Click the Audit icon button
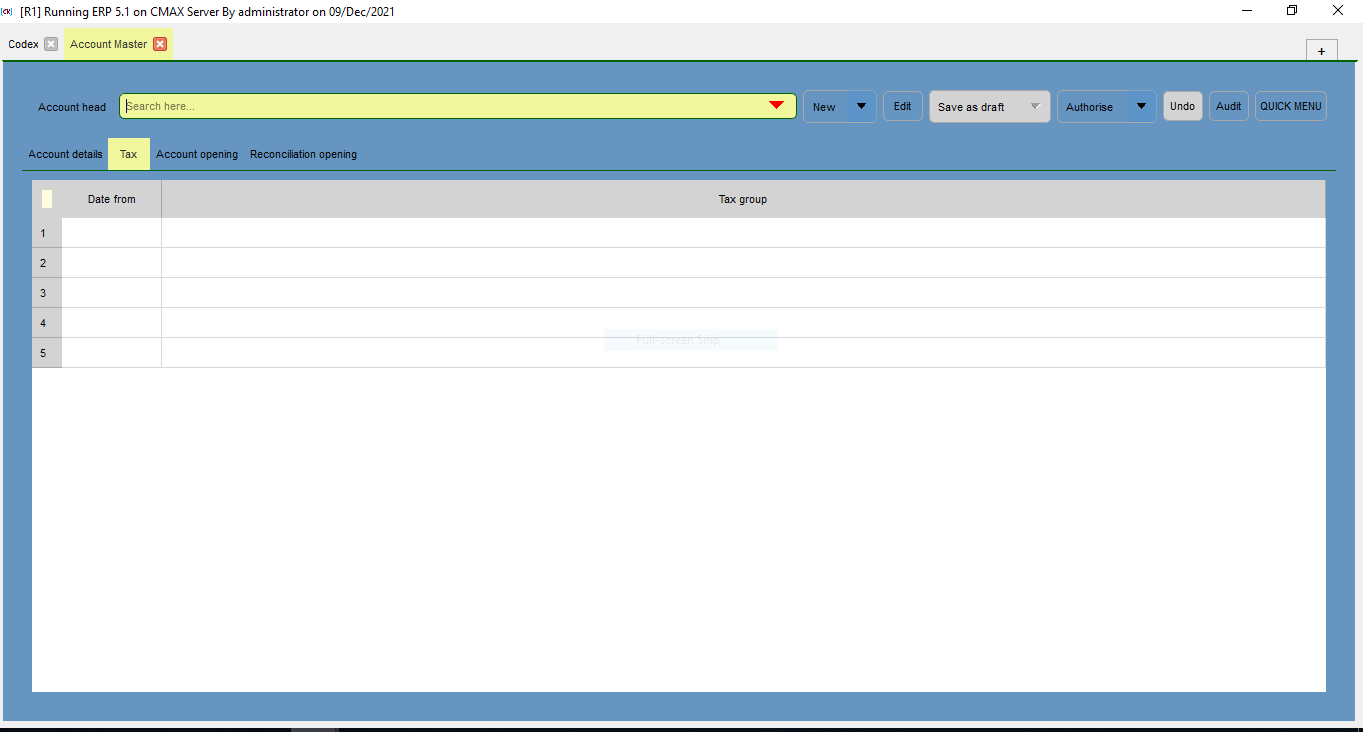The image size is (1363, 732). (1228, 105)
